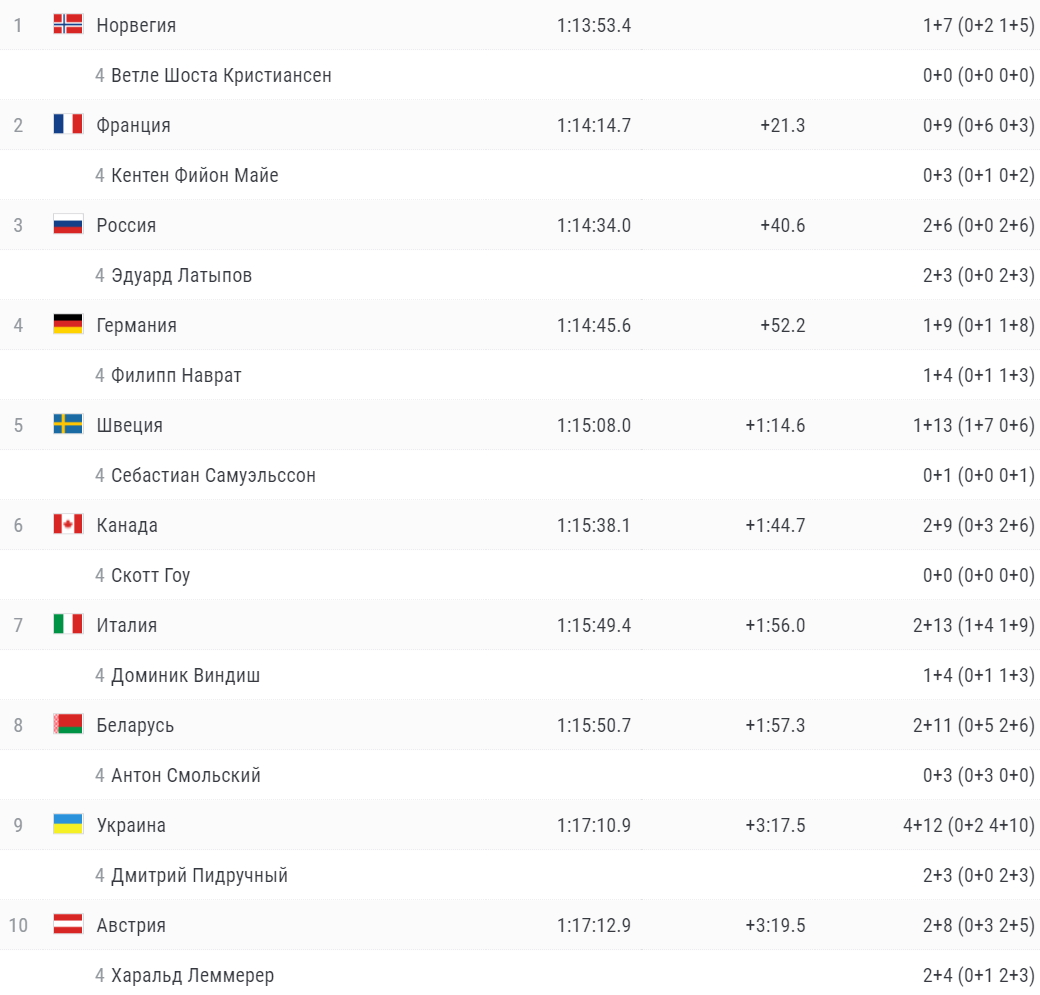Select athlete Эдуард Латыпов
Image resolution: width=1040 pixels, height=995 pixels.
181,276
